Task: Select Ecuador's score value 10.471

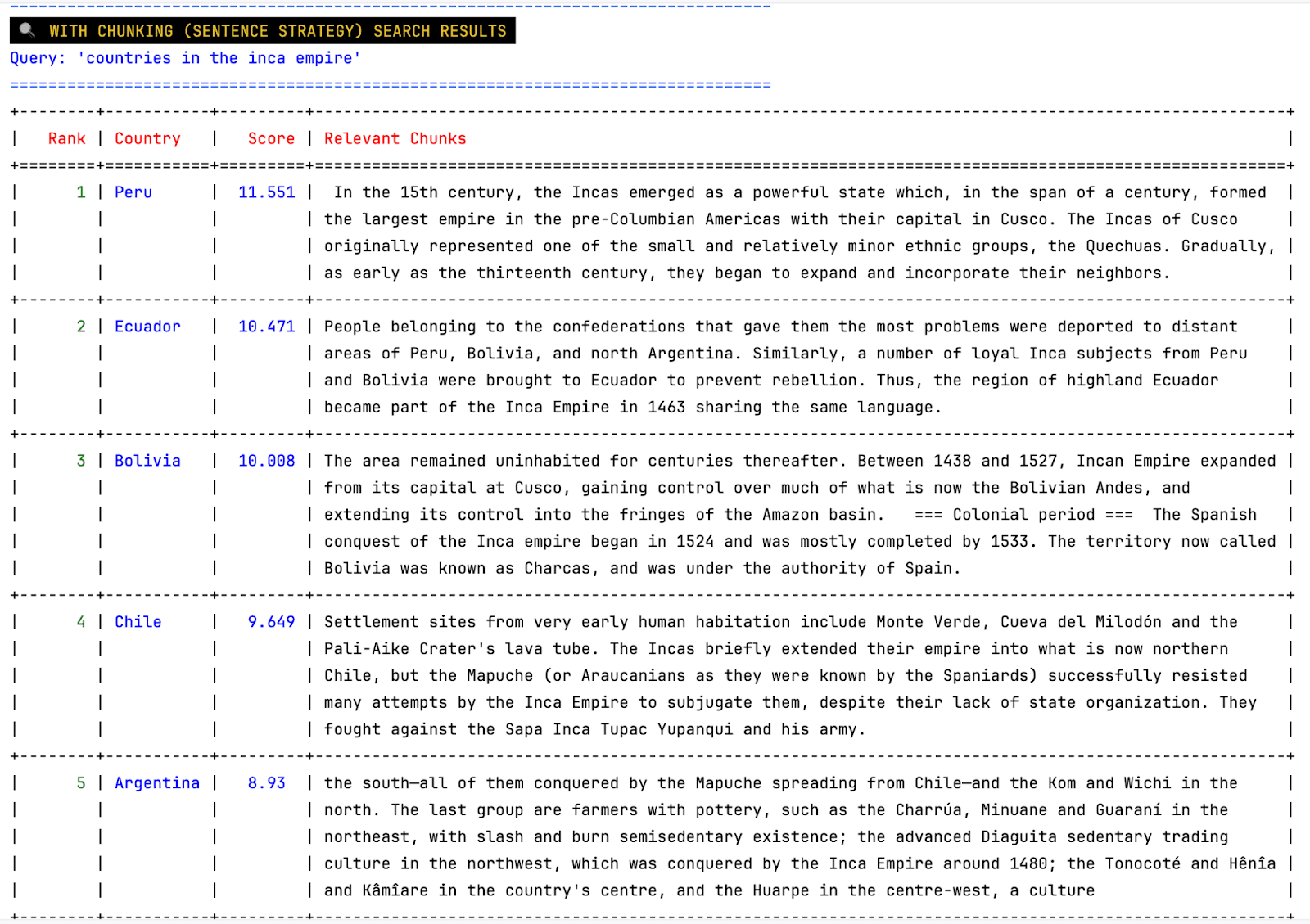Action: point(266,326)
